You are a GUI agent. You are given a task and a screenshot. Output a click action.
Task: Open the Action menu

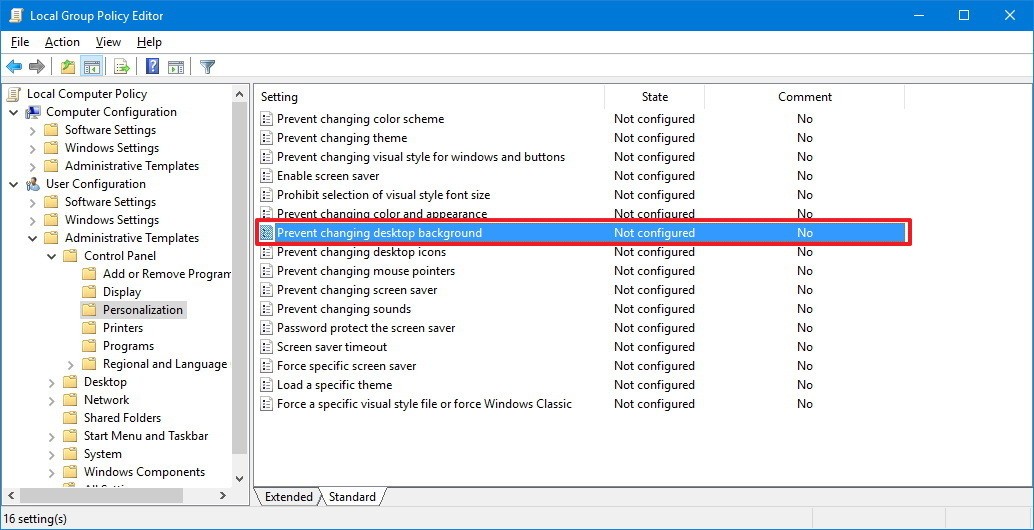[x=62, y=42]
